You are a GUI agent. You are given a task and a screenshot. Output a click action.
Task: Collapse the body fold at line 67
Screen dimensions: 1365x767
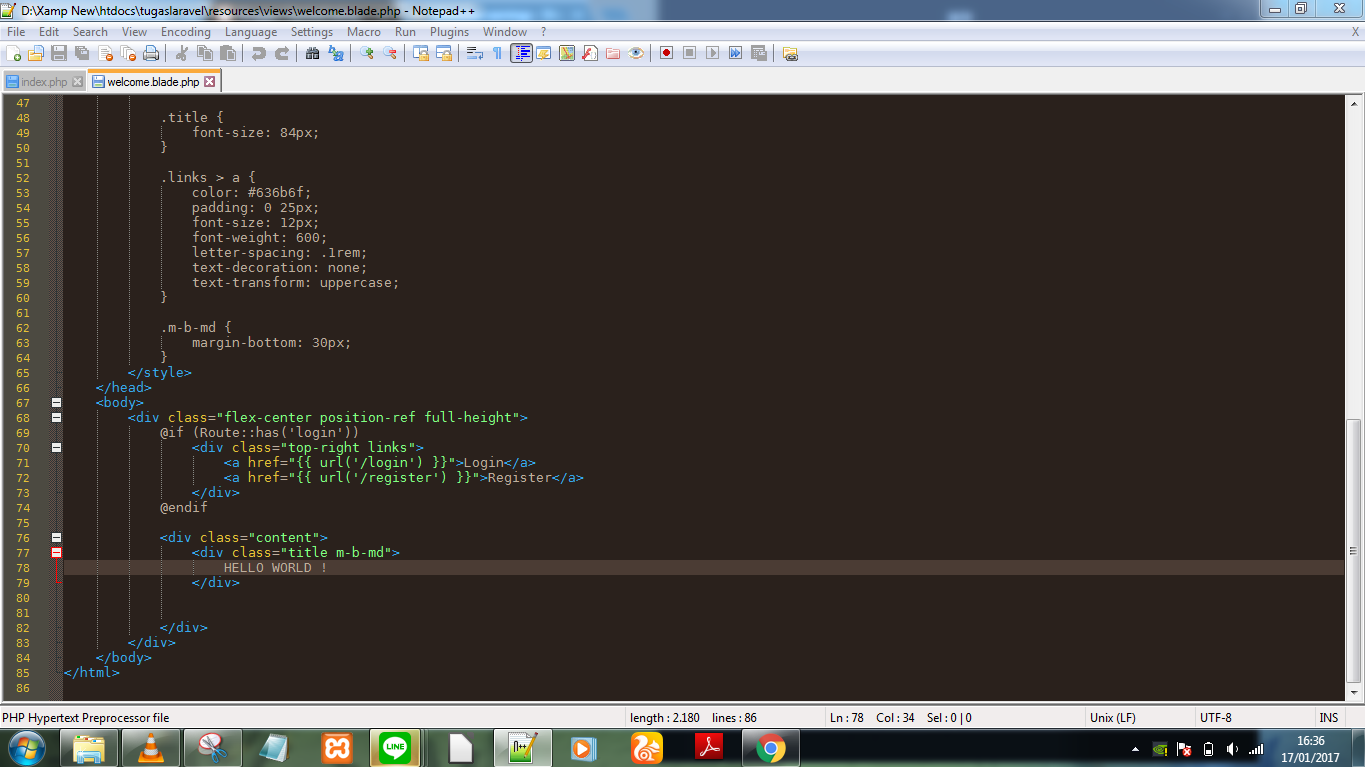56,403
